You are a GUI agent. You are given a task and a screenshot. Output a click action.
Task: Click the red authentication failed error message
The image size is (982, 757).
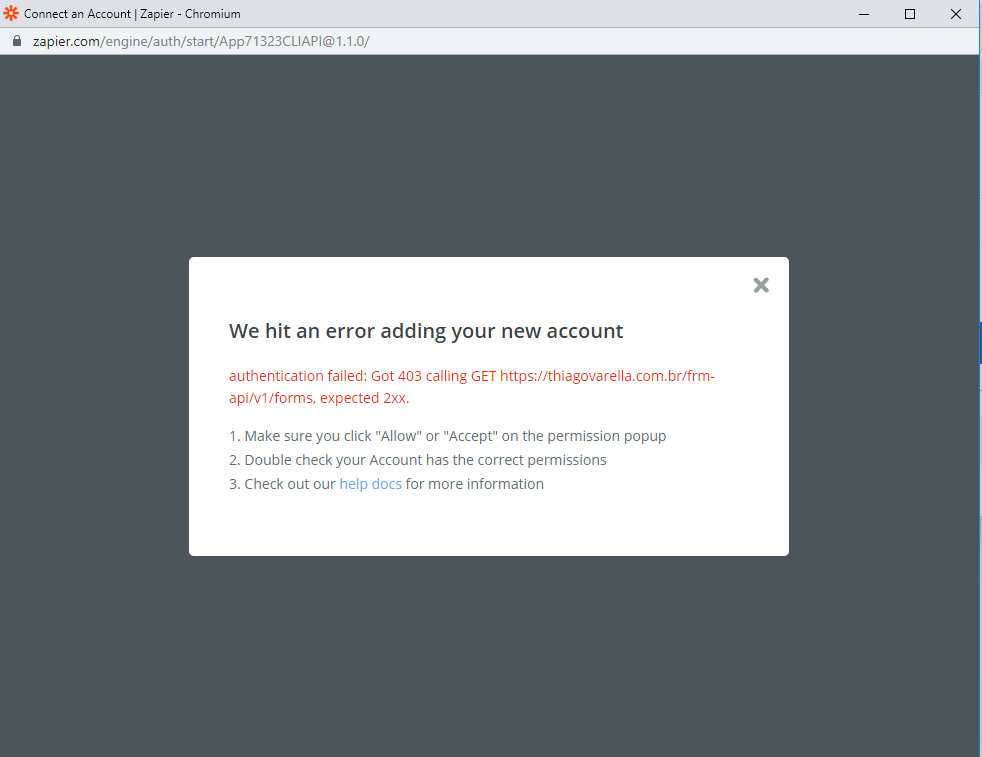pyautogui.click(x=472, y=387)
